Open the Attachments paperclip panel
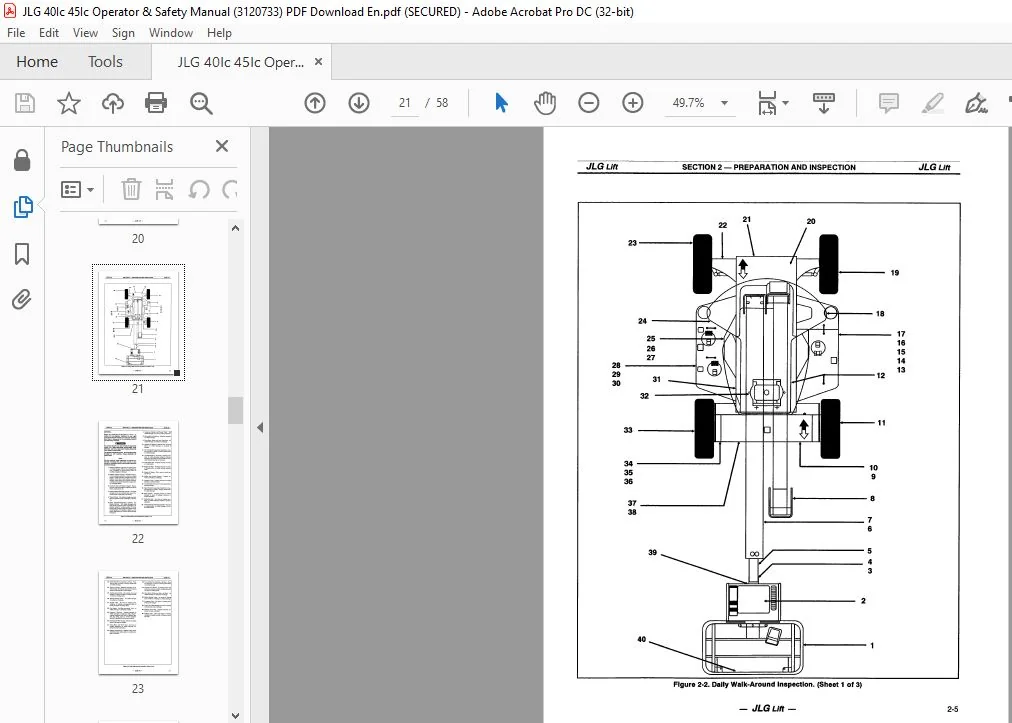The image size is (1012, 723). point(21,300)
